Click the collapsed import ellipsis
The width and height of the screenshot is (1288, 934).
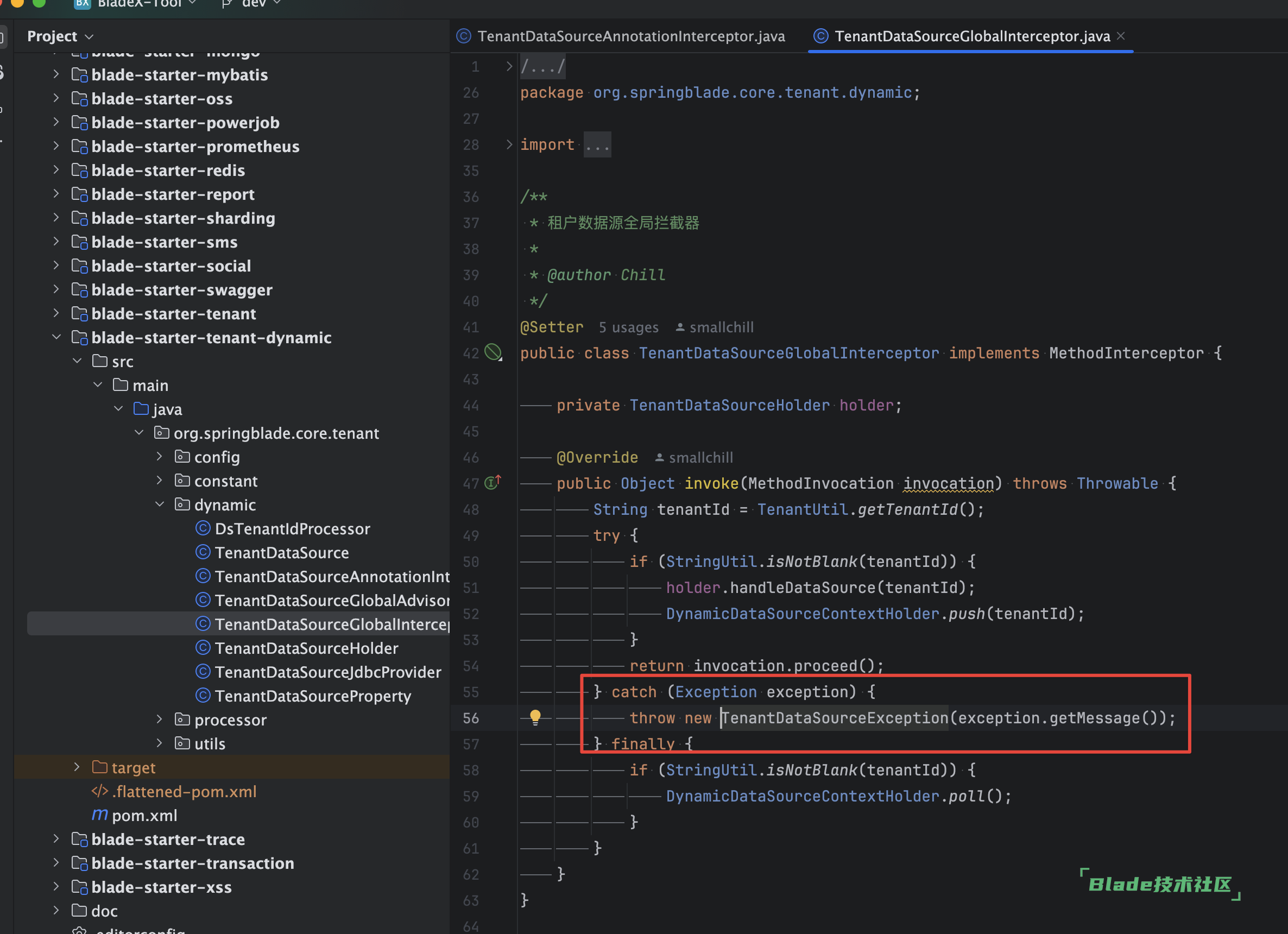click(597, 145)
